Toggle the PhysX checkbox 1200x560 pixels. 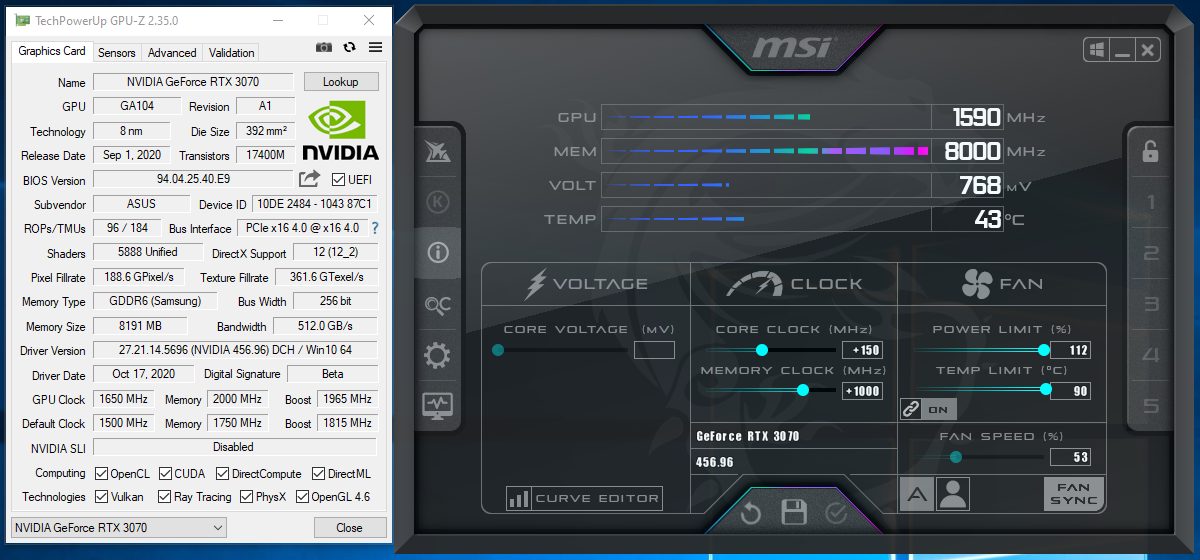[244, 496]
